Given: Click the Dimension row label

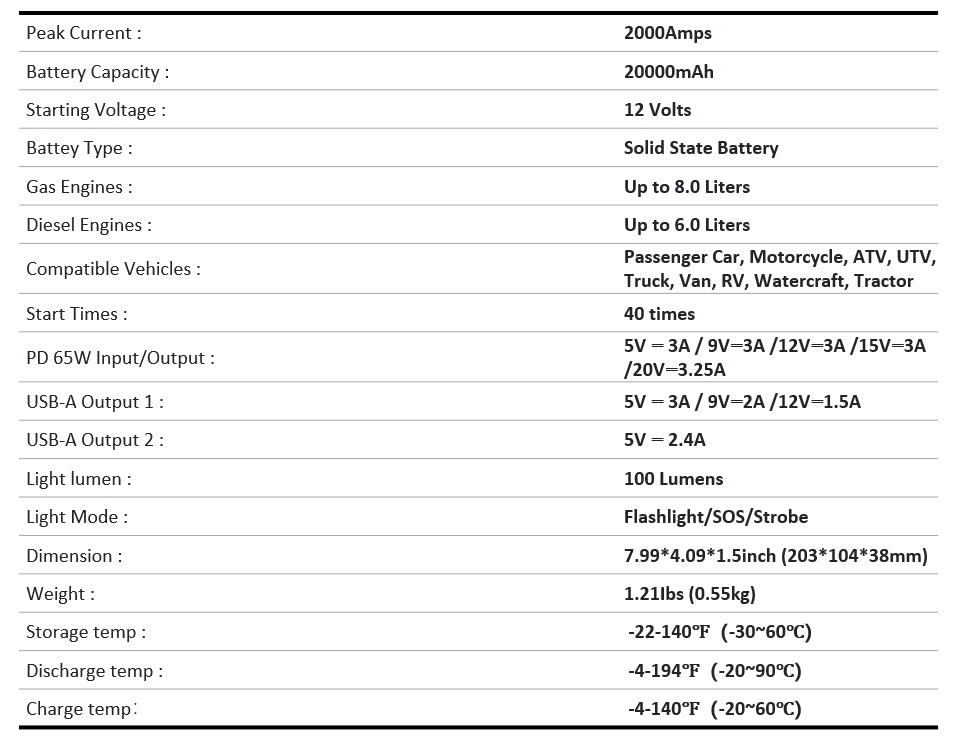Looking at the screenshot, I should pyautogui.click(x=74, y=556).
